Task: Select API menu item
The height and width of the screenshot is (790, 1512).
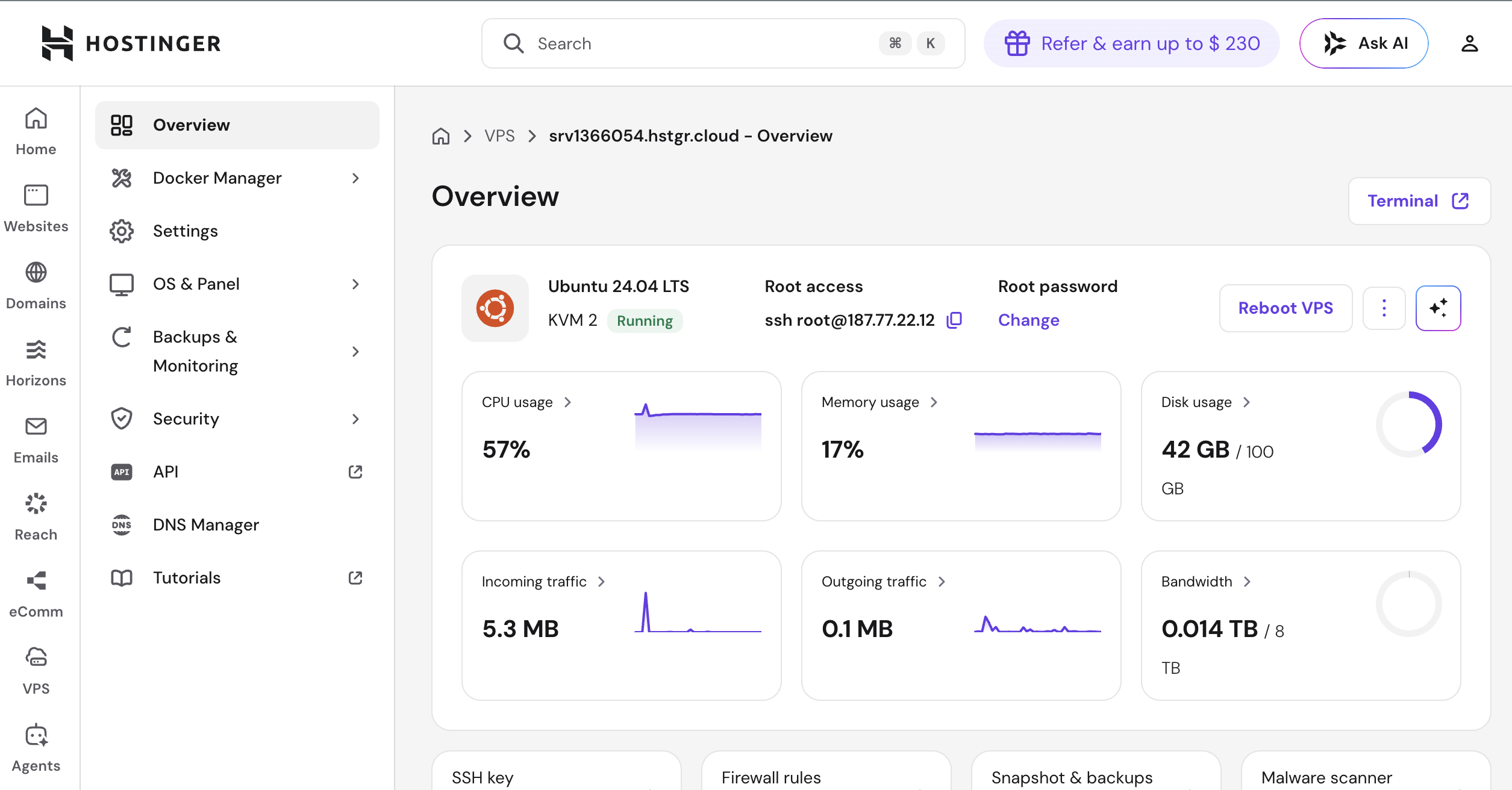Action: coord(237,471)
